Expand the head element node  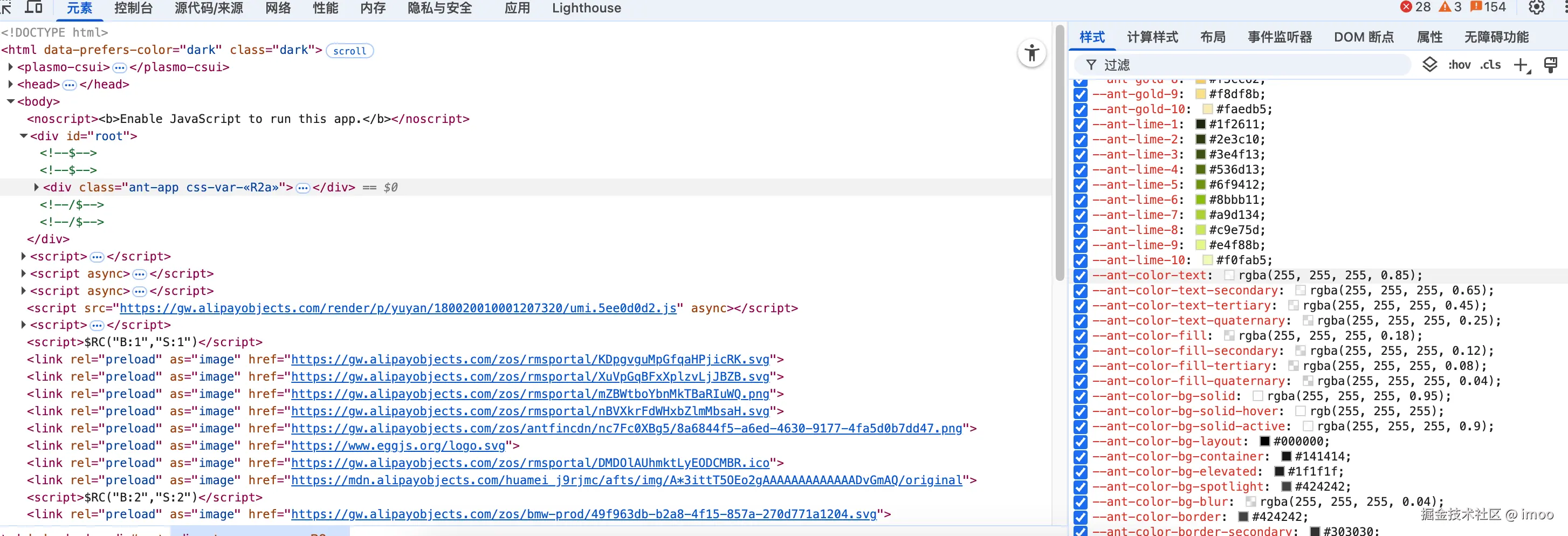point(10,85)
